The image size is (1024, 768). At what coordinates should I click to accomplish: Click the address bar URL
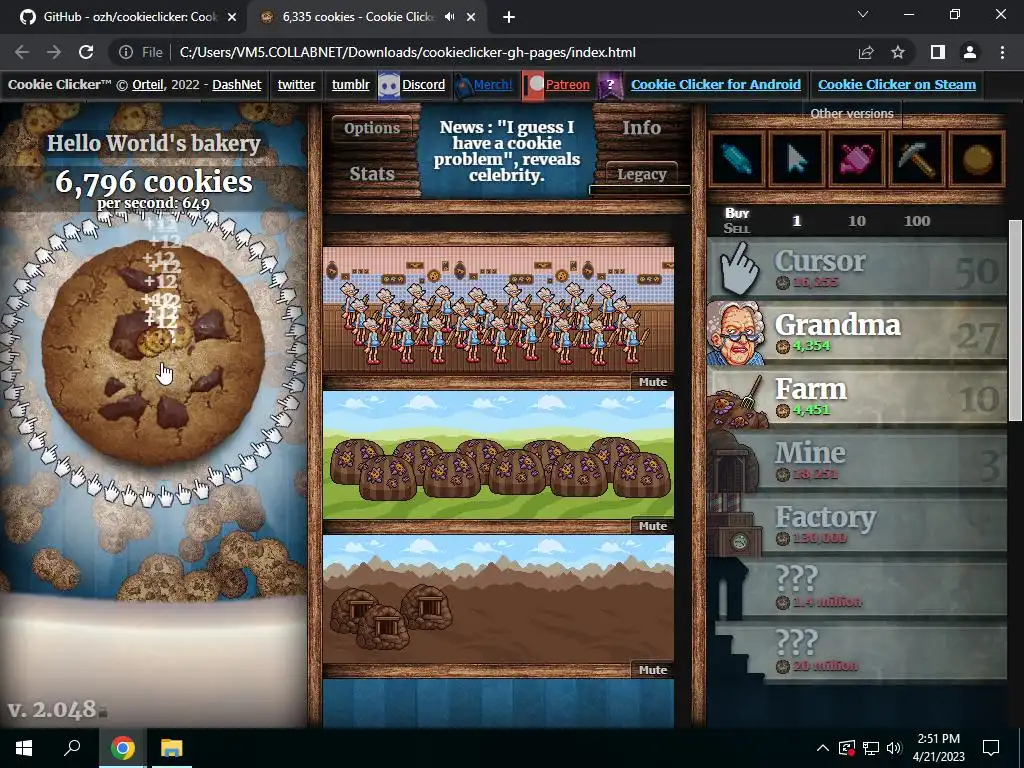coord(408,52)
